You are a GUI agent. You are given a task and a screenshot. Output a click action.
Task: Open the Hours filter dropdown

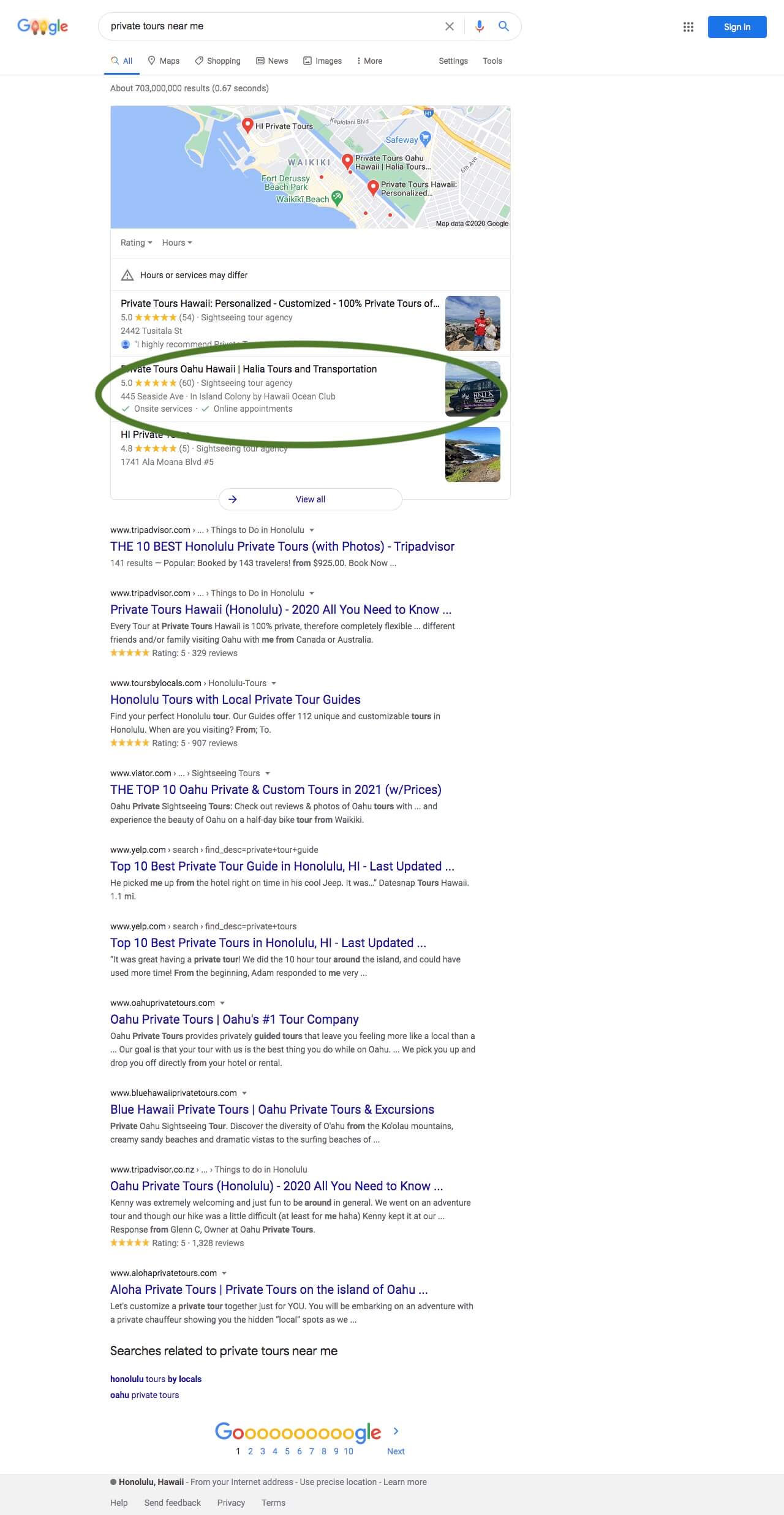(177, 243)
